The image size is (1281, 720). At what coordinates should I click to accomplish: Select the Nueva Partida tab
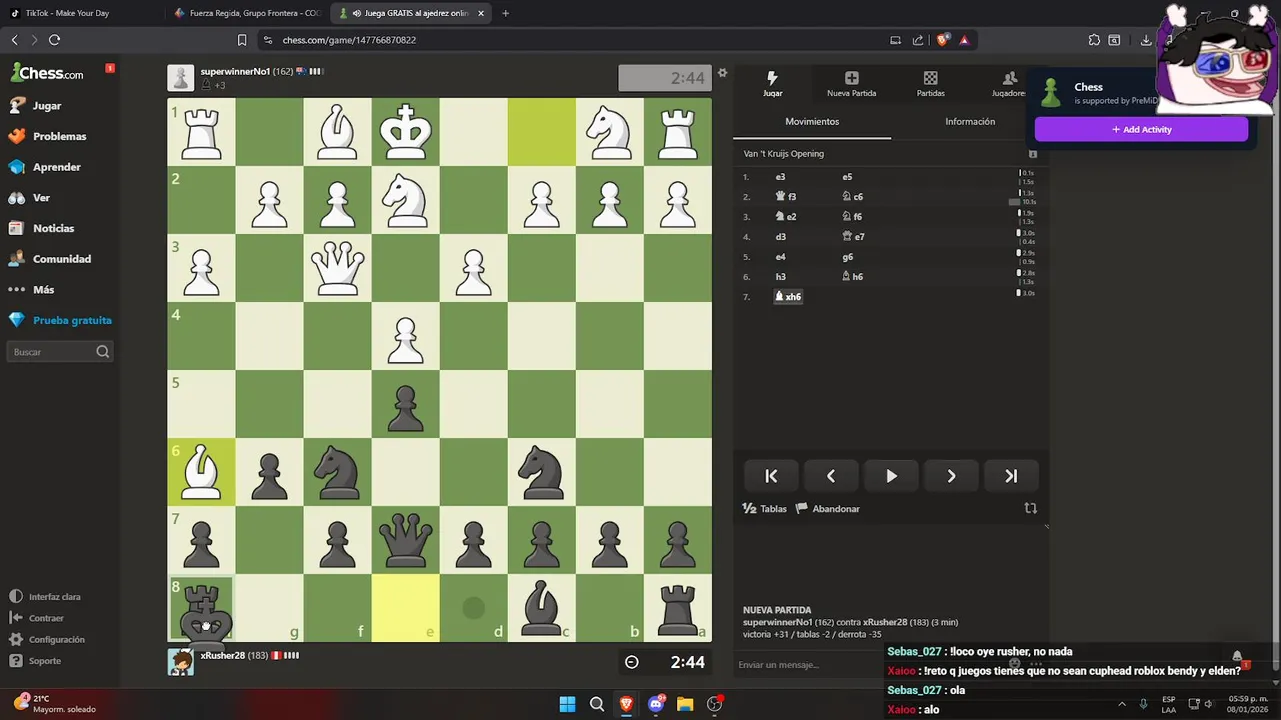pos(851,83)
